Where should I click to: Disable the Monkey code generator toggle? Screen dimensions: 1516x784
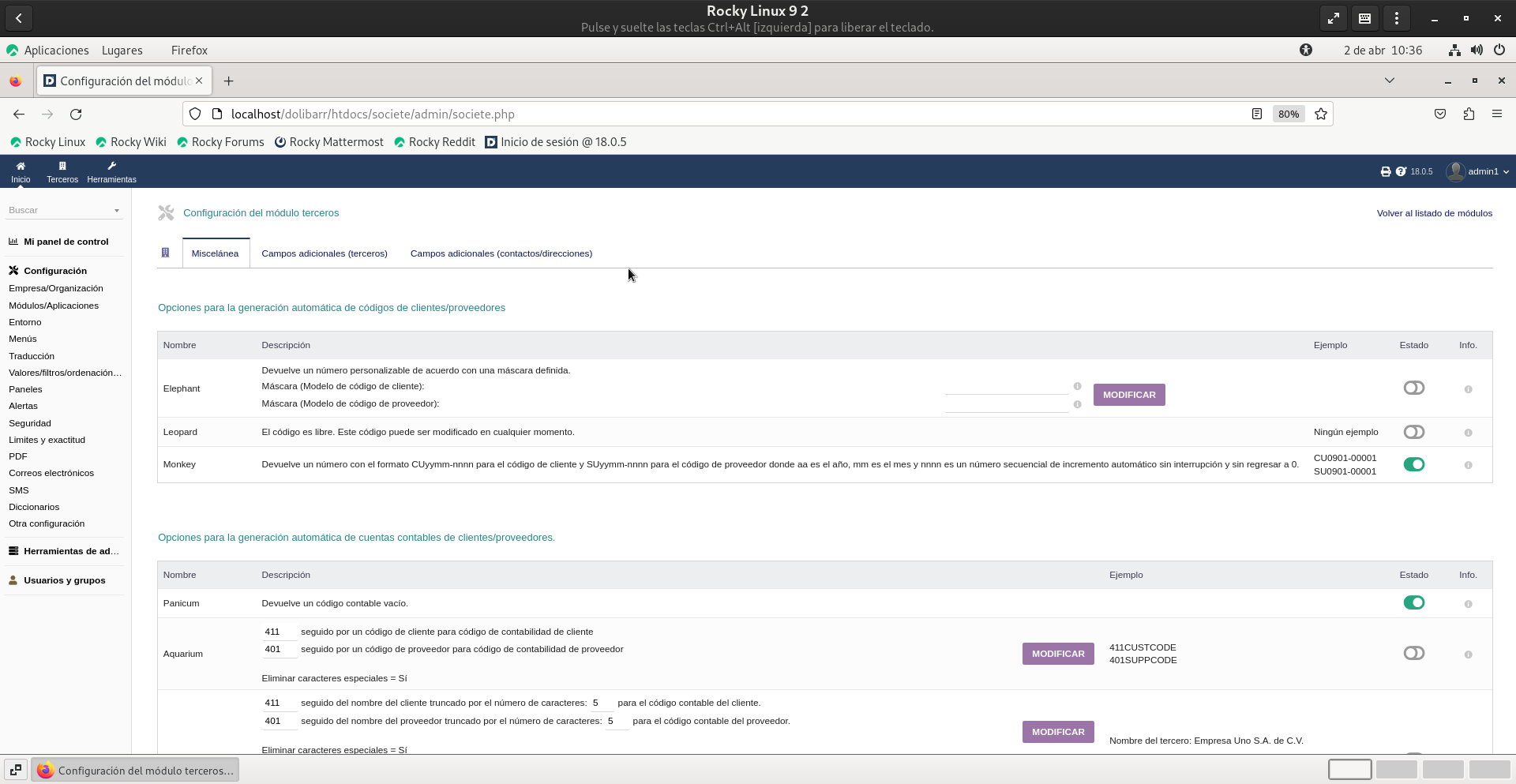1413,464
